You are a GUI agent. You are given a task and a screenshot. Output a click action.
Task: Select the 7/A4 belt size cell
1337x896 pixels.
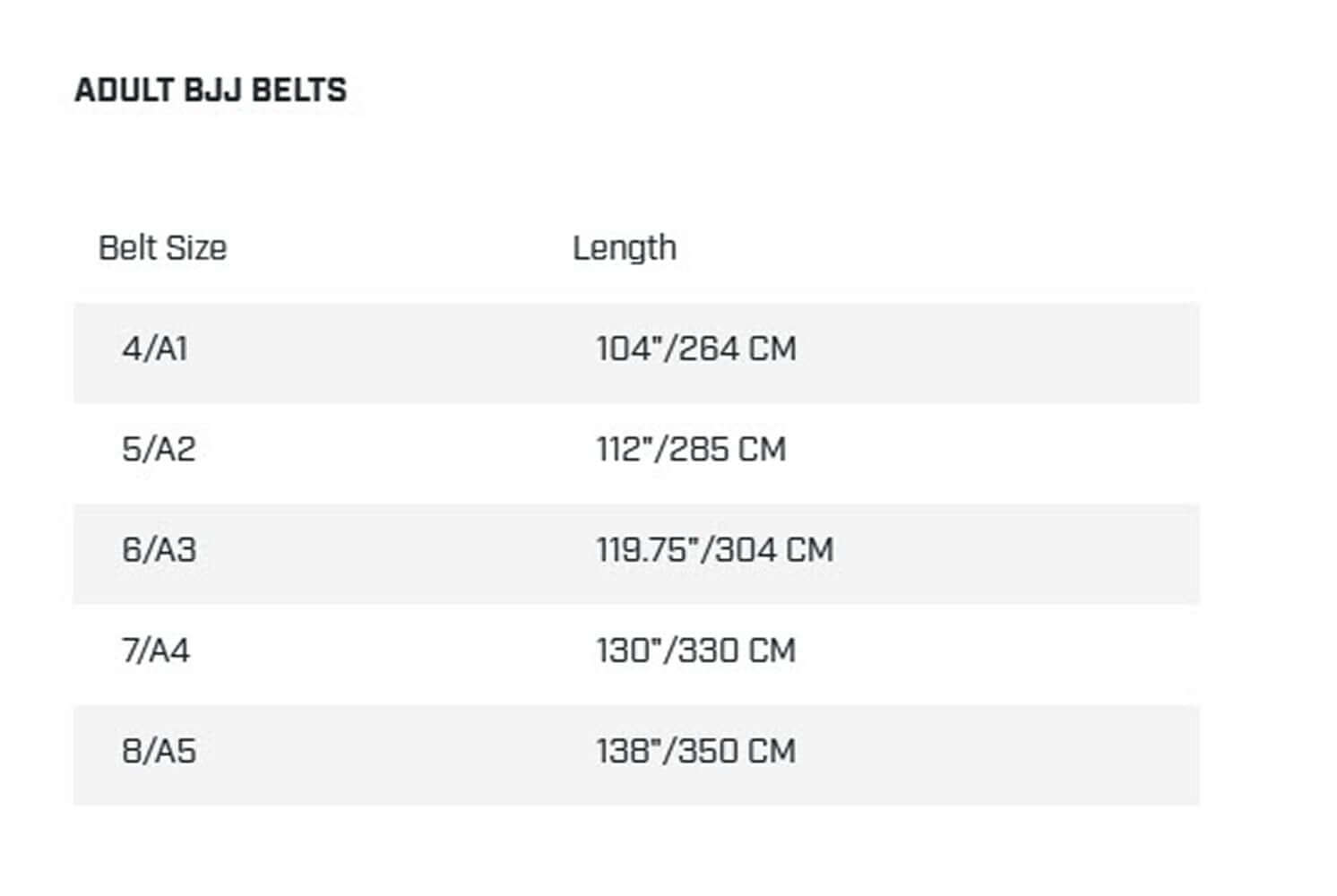click(x=156, y=650)
